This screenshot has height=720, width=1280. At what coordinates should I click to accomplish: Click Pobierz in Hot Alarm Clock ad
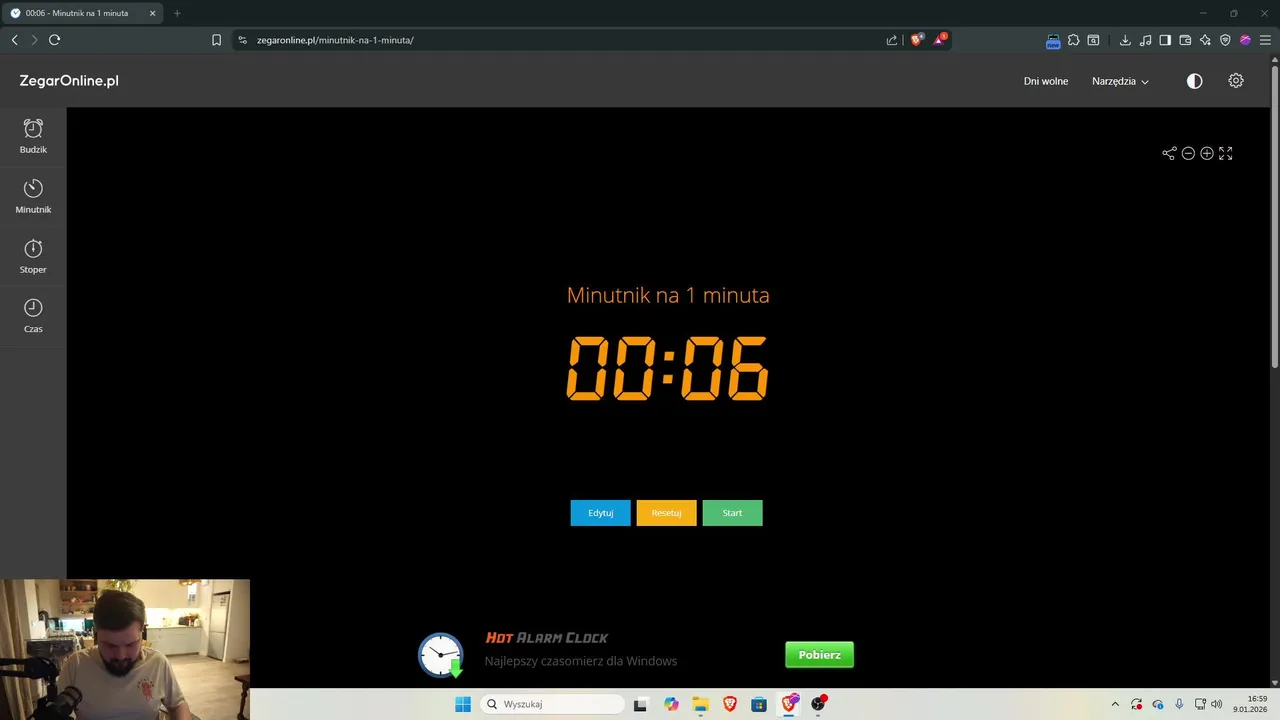[x=819, y=655]
